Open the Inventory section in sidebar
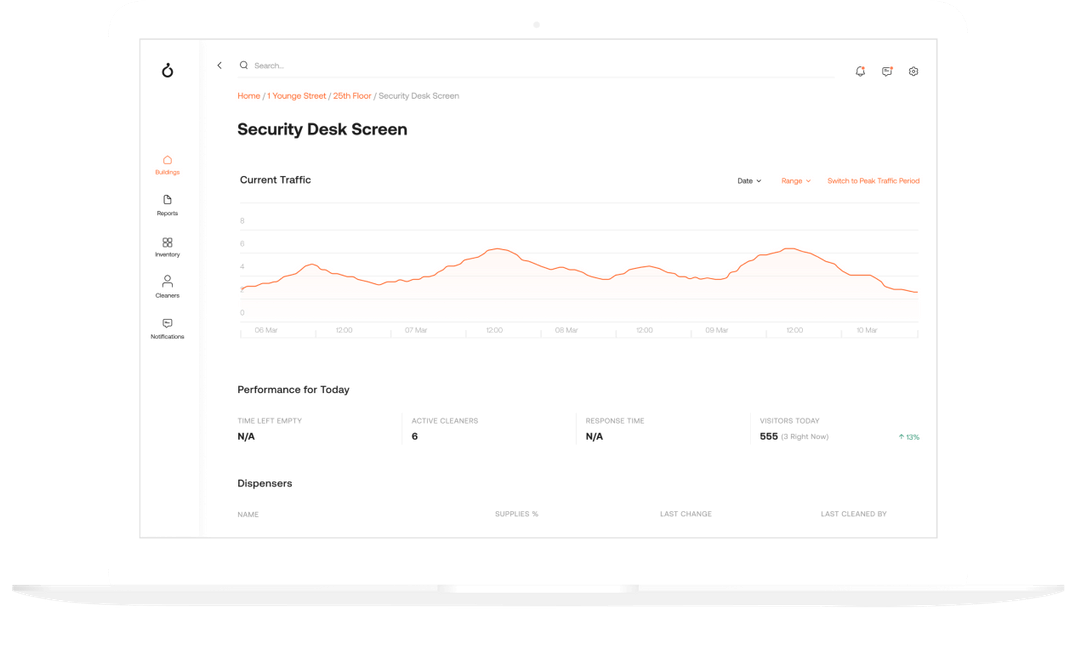Image resolution: width=1080 pixels, height=665 pixels. pos(167,247)
